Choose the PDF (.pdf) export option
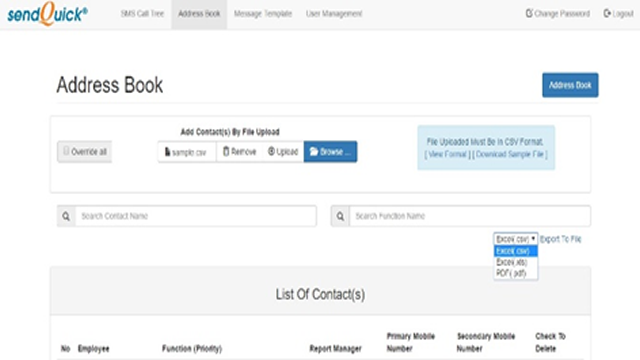 (x=516, y=273)
